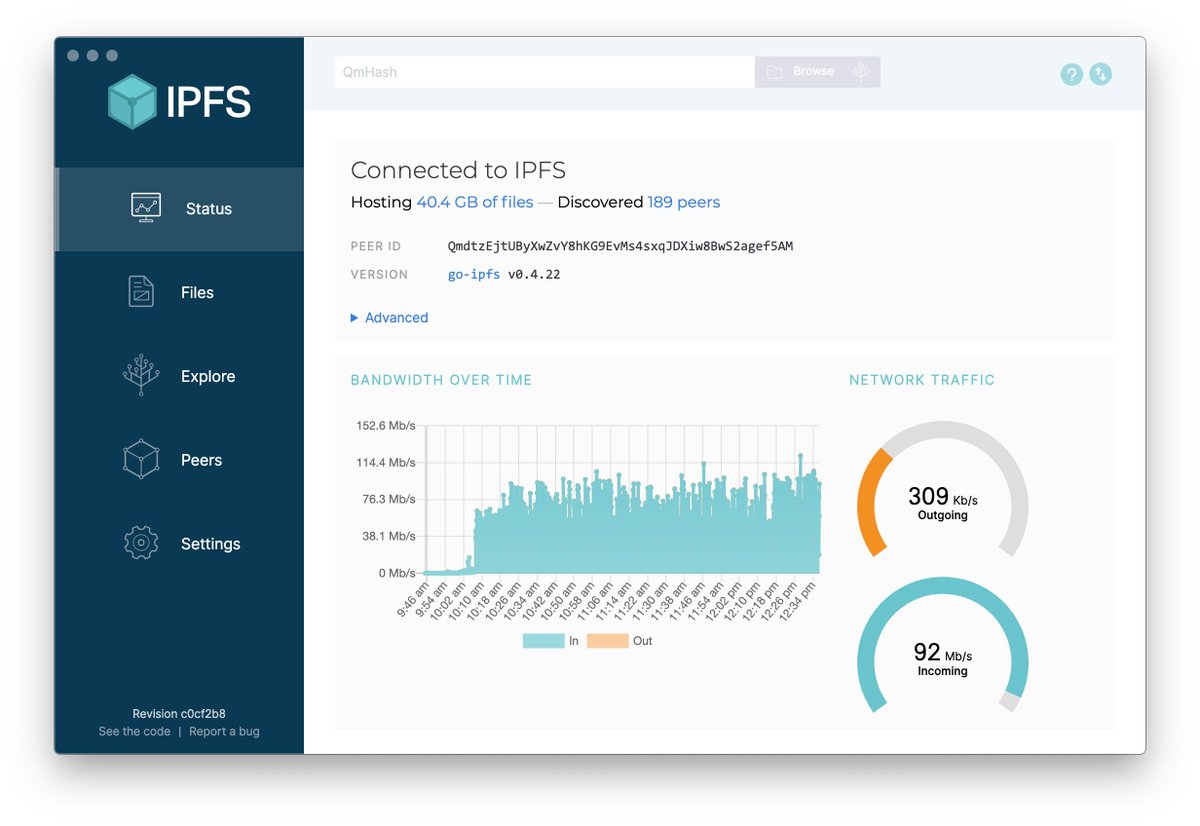
Task: Open the go-ipfs version link
Action: point(474,274)
